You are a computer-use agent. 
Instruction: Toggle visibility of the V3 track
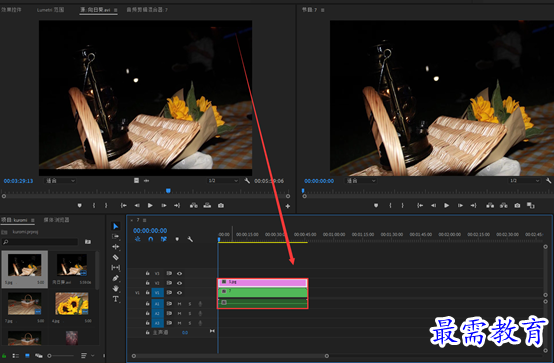(179, 273)
